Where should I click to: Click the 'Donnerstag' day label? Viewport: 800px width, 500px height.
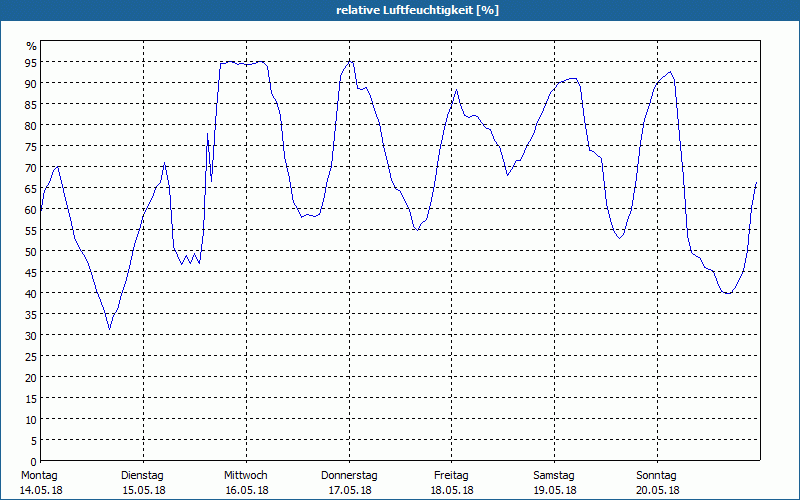tap(349, 476)
